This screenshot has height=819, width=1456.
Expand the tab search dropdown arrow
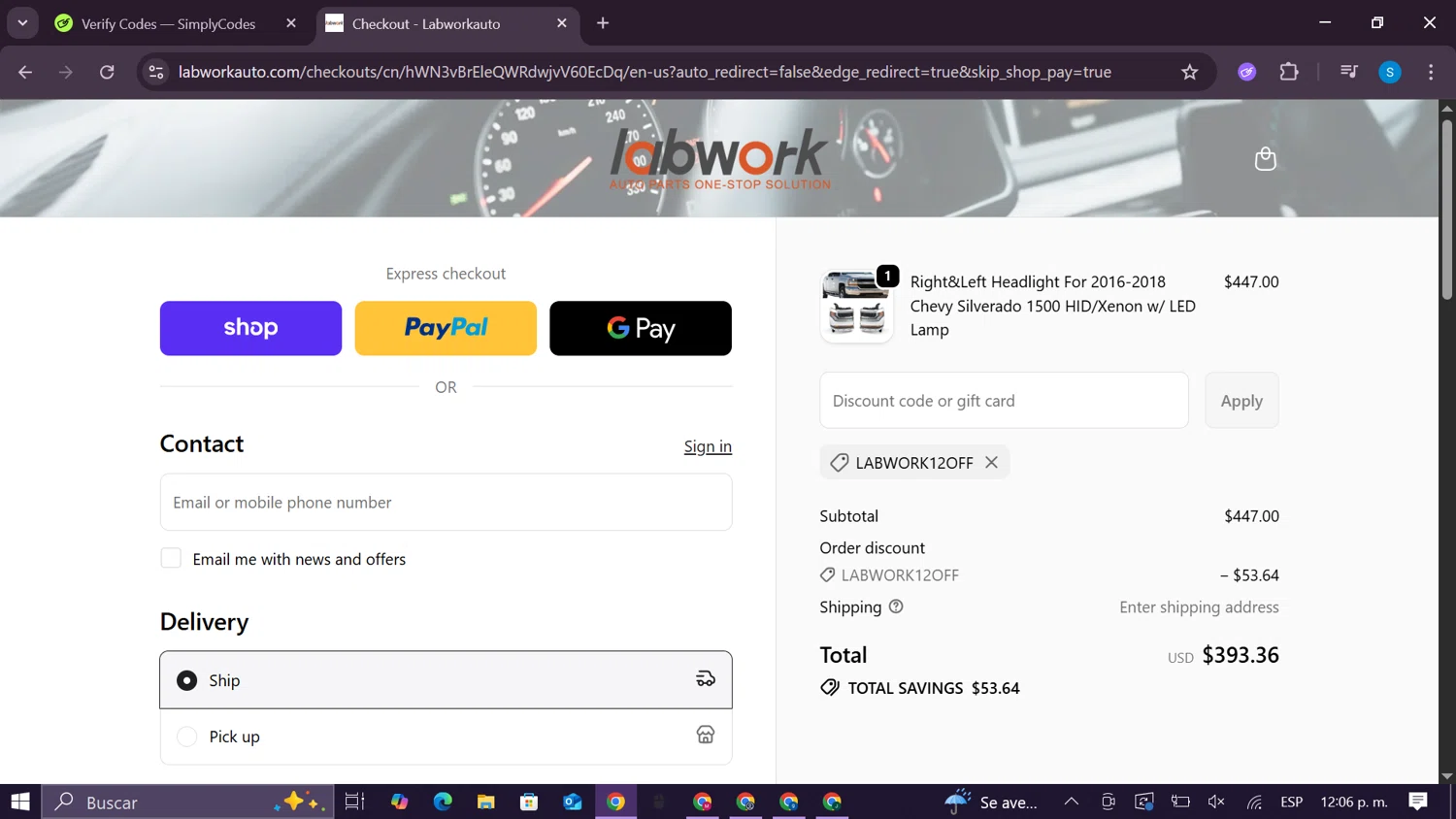22,23
